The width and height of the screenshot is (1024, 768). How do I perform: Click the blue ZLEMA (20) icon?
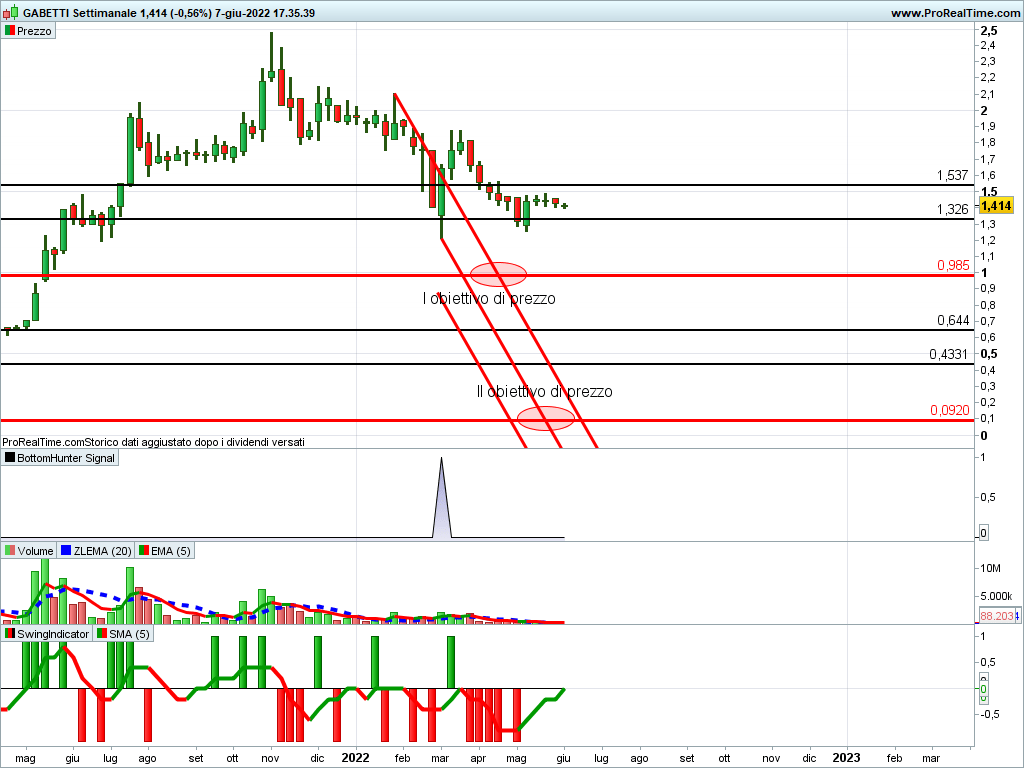66,551
